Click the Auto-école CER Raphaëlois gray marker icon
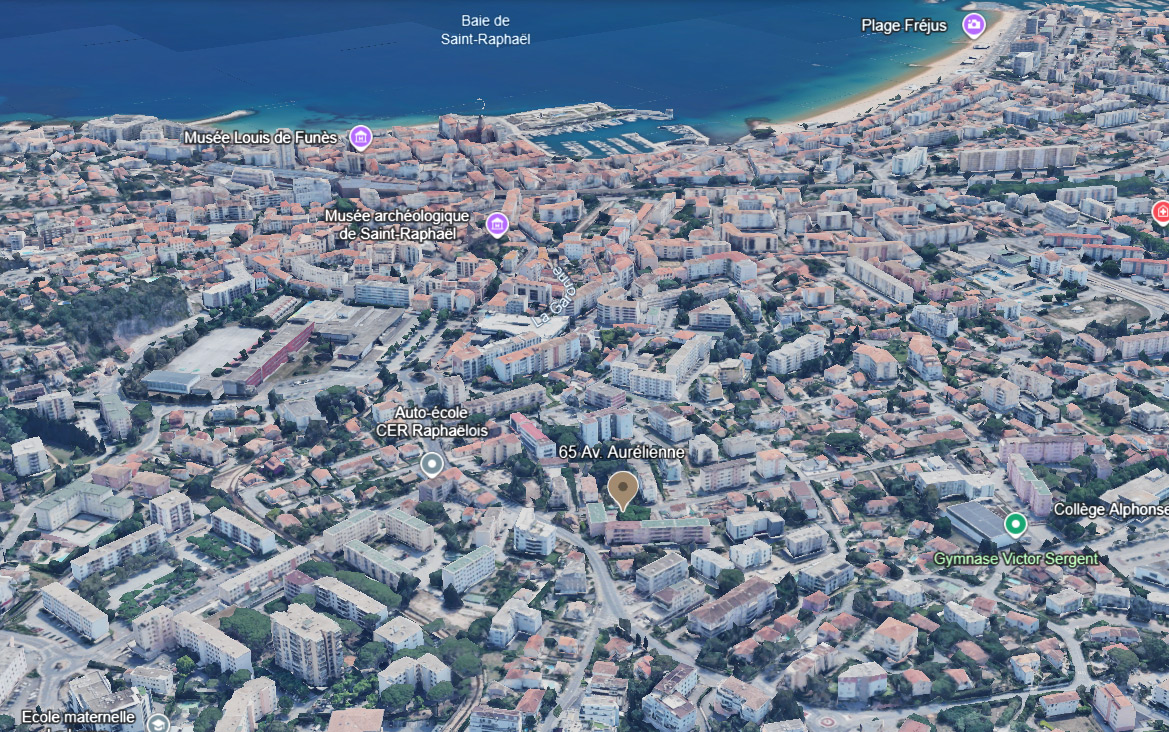This screenshot has width=1169, height=732. tap(432, 463)
